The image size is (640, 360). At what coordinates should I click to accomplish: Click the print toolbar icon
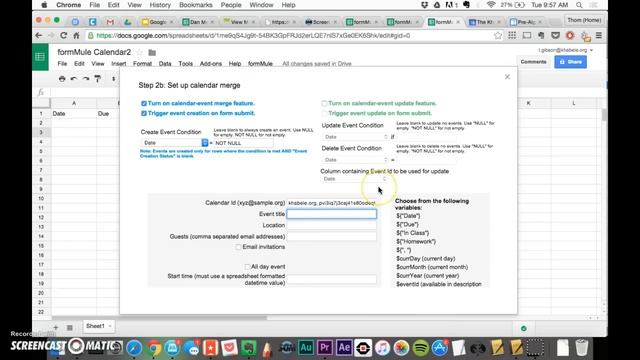[x=62, y=79]
